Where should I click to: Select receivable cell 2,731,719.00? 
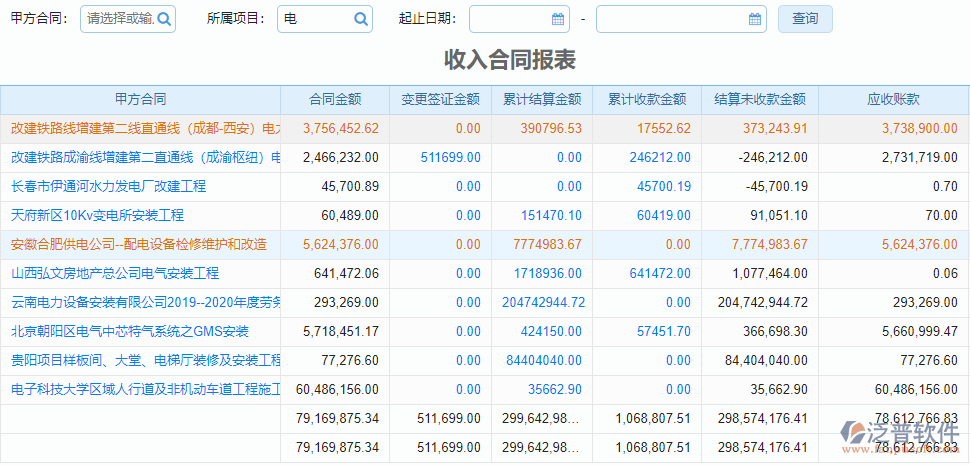click(x=920, y=158)
